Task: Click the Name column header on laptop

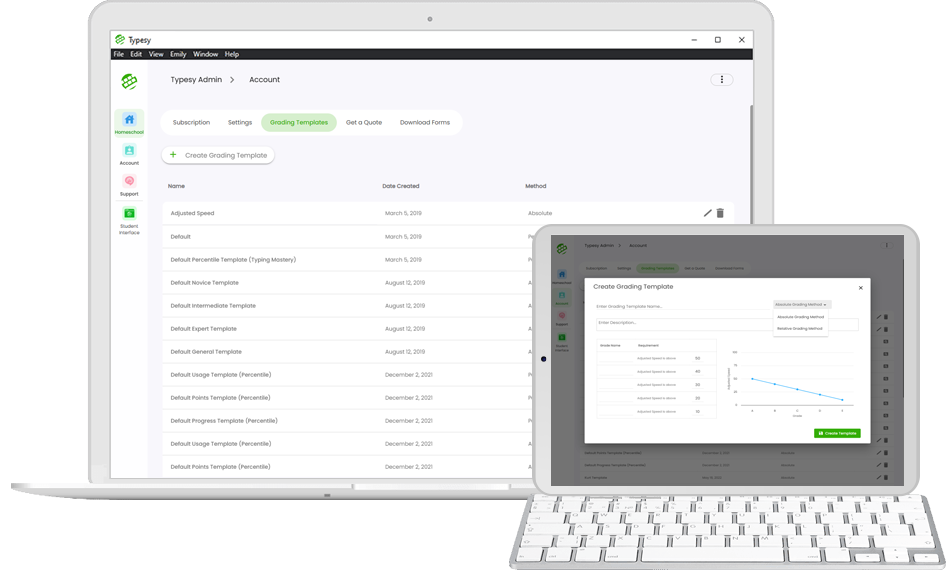Action: (176, 186)
